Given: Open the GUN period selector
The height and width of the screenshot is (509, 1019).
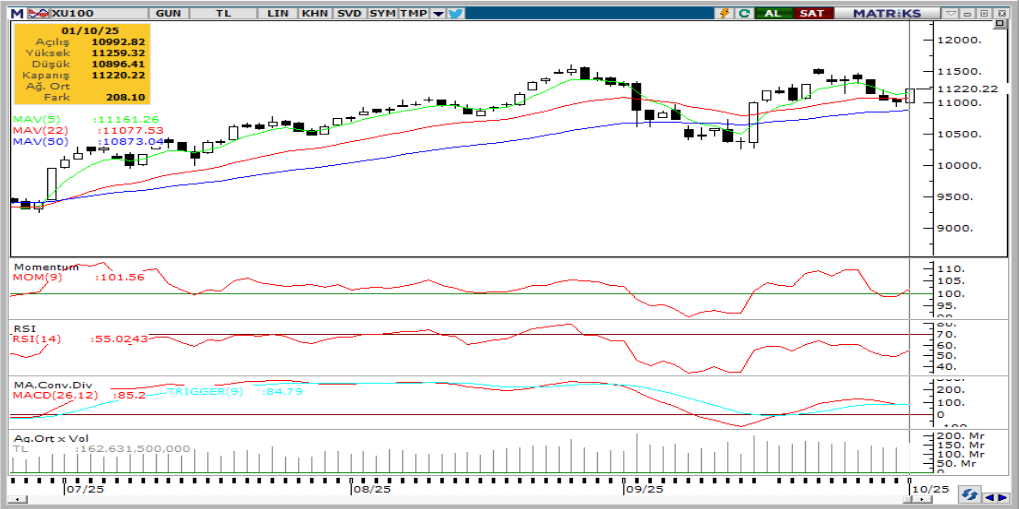Looking at the screenshot, I should pyautogui.click(x=169, y=13).
